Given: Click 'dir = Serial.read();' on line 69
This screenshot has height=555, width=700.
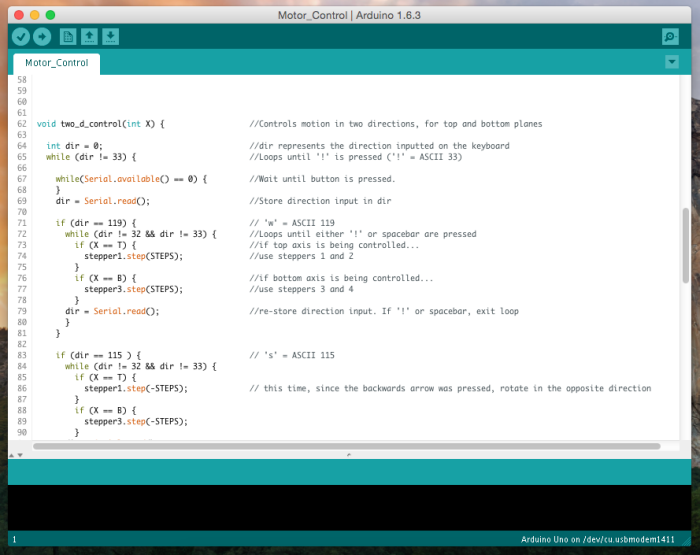Looking at the screenshot, I should 103,201.
